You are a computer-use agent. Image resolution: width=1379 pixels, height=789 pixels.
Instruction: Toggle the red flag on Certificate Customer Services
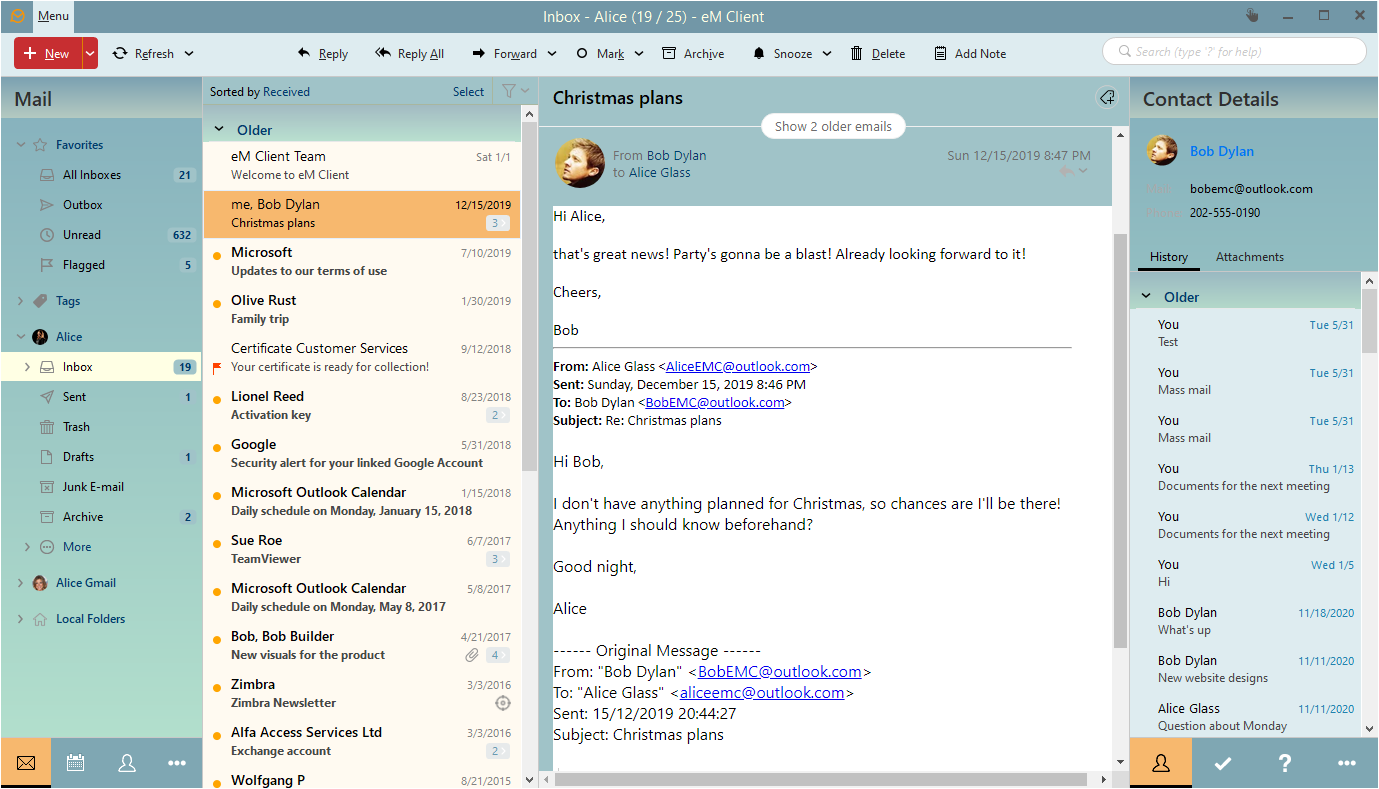coord(217,367)
